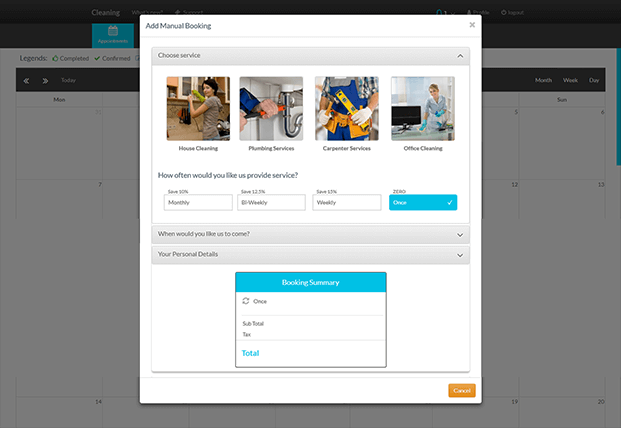Switch calendar to Month view
Viewport: 621px width, 428px height.
tap(543, 80)
